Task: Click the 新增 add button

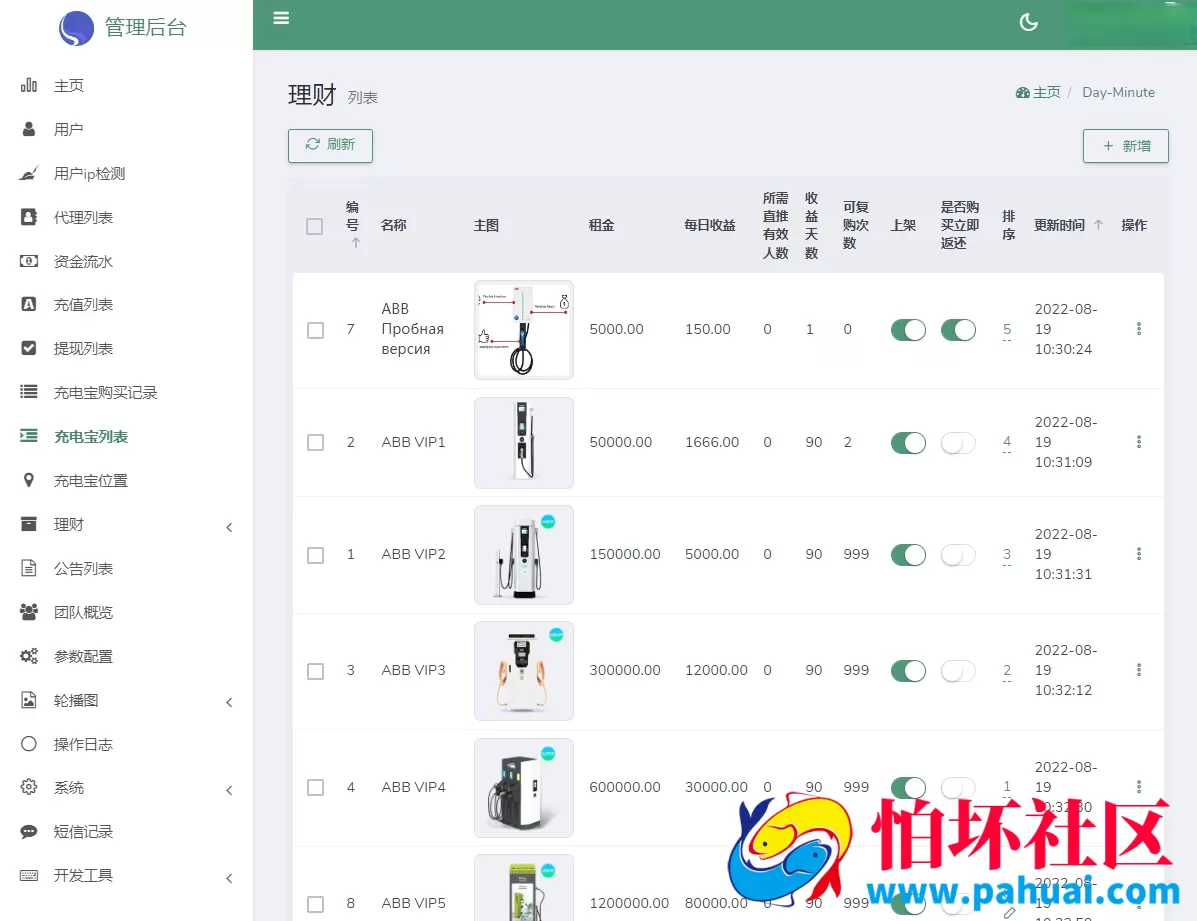Action: (1125, 145)
